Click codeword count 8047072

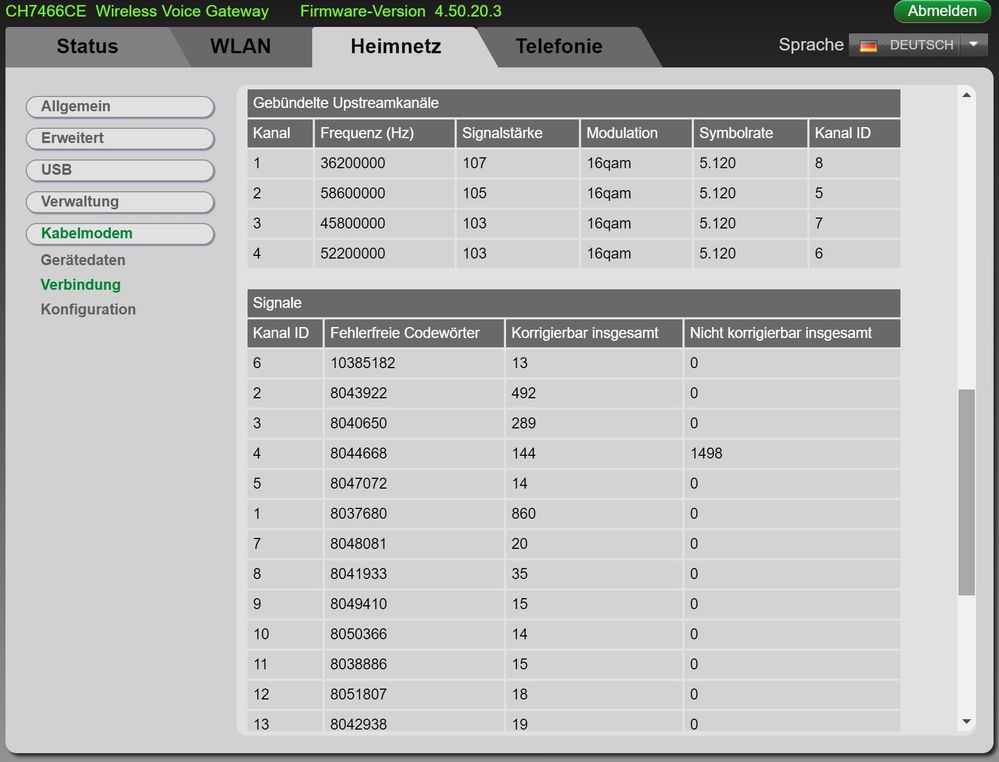point(358,484)
